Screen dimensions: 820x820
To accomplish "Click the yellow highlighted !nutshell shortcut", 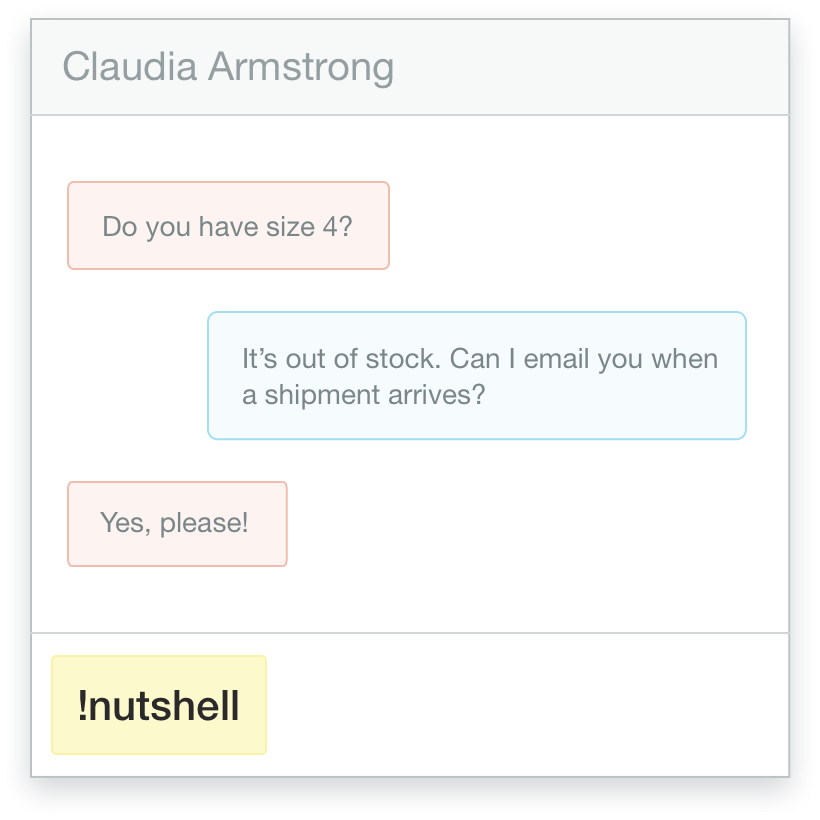I will 157,705.
